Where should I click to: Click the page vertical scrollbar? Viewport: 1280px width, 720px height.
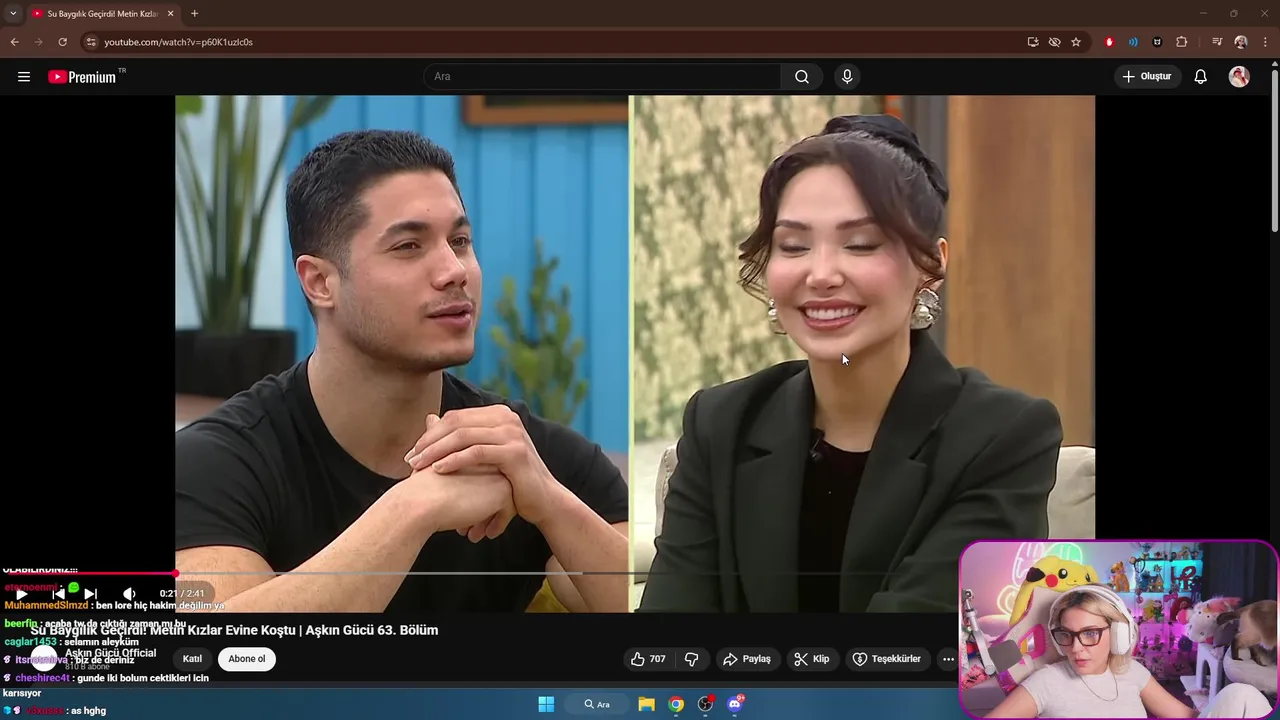pos(1274,150)
